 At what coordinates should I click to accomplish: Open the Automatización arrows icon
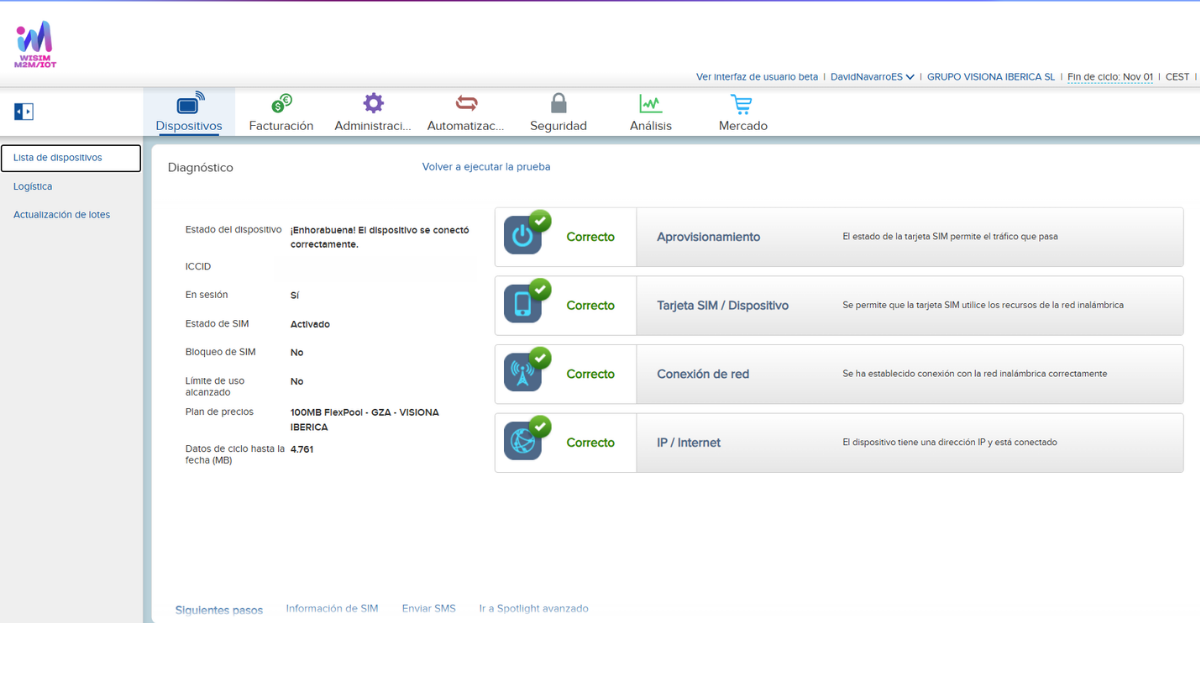466,103
